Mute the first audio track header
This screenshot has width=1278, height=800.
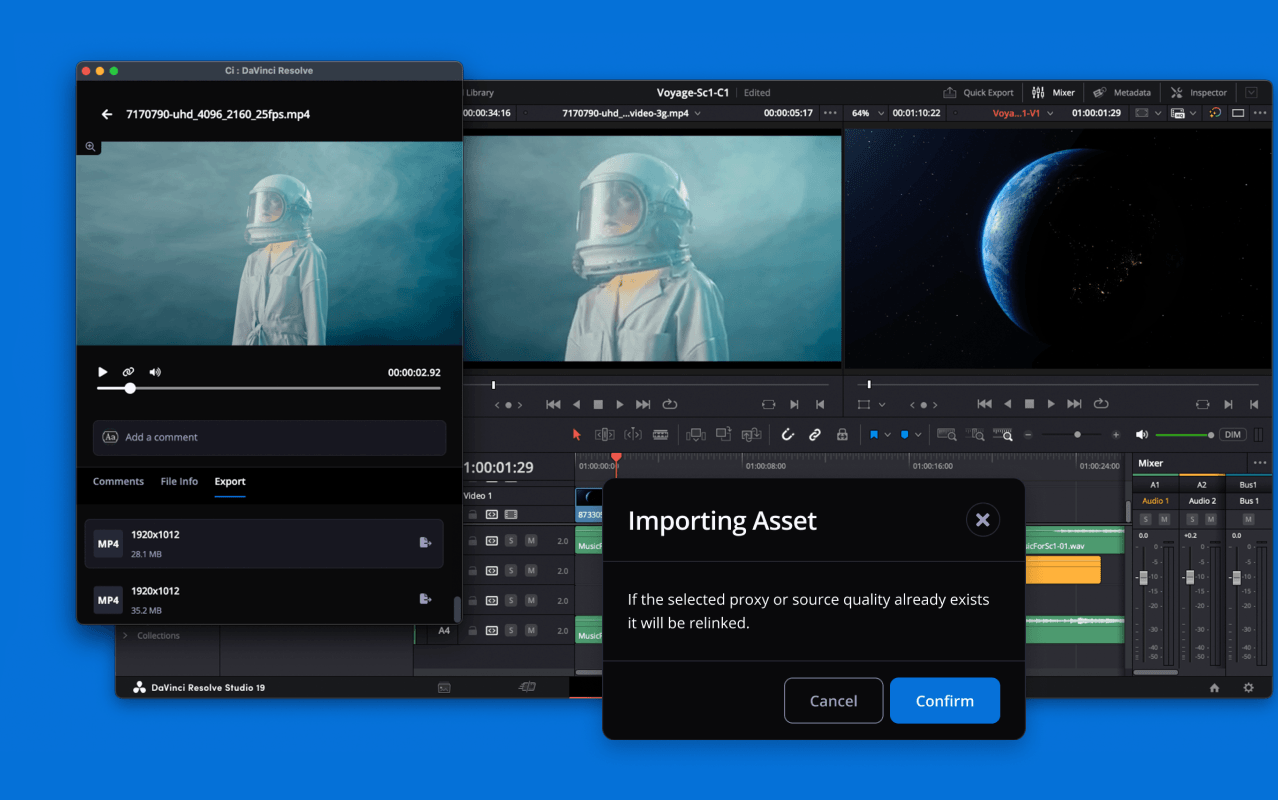[531, 541]
